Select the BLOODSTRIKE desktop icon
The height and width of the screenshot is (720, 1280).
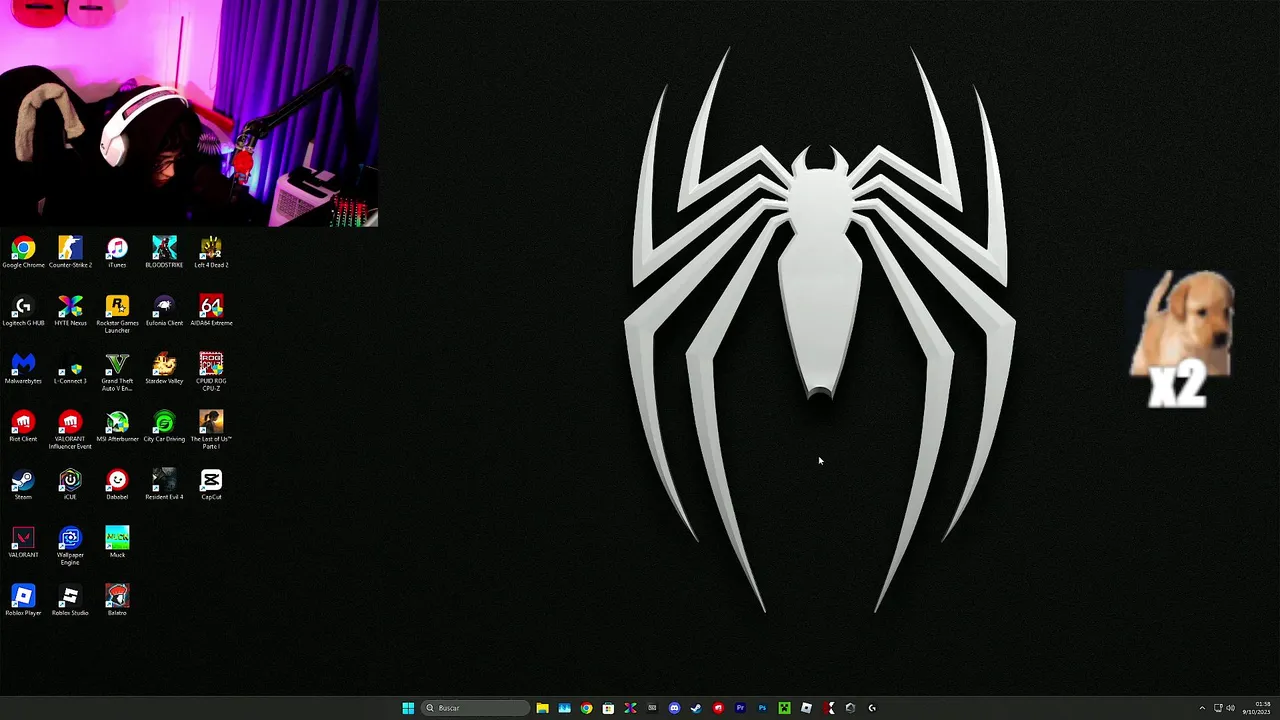(x=164, y=252)
